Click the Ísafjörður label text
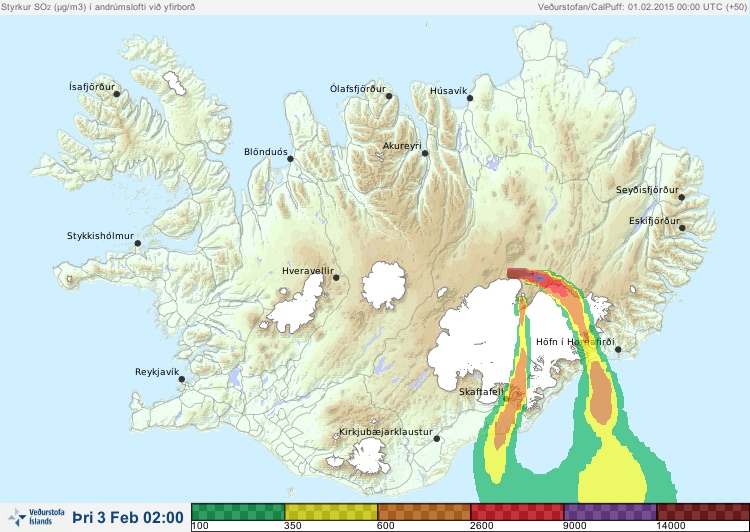The image size is (750, 532). click(x=92, y=87)
